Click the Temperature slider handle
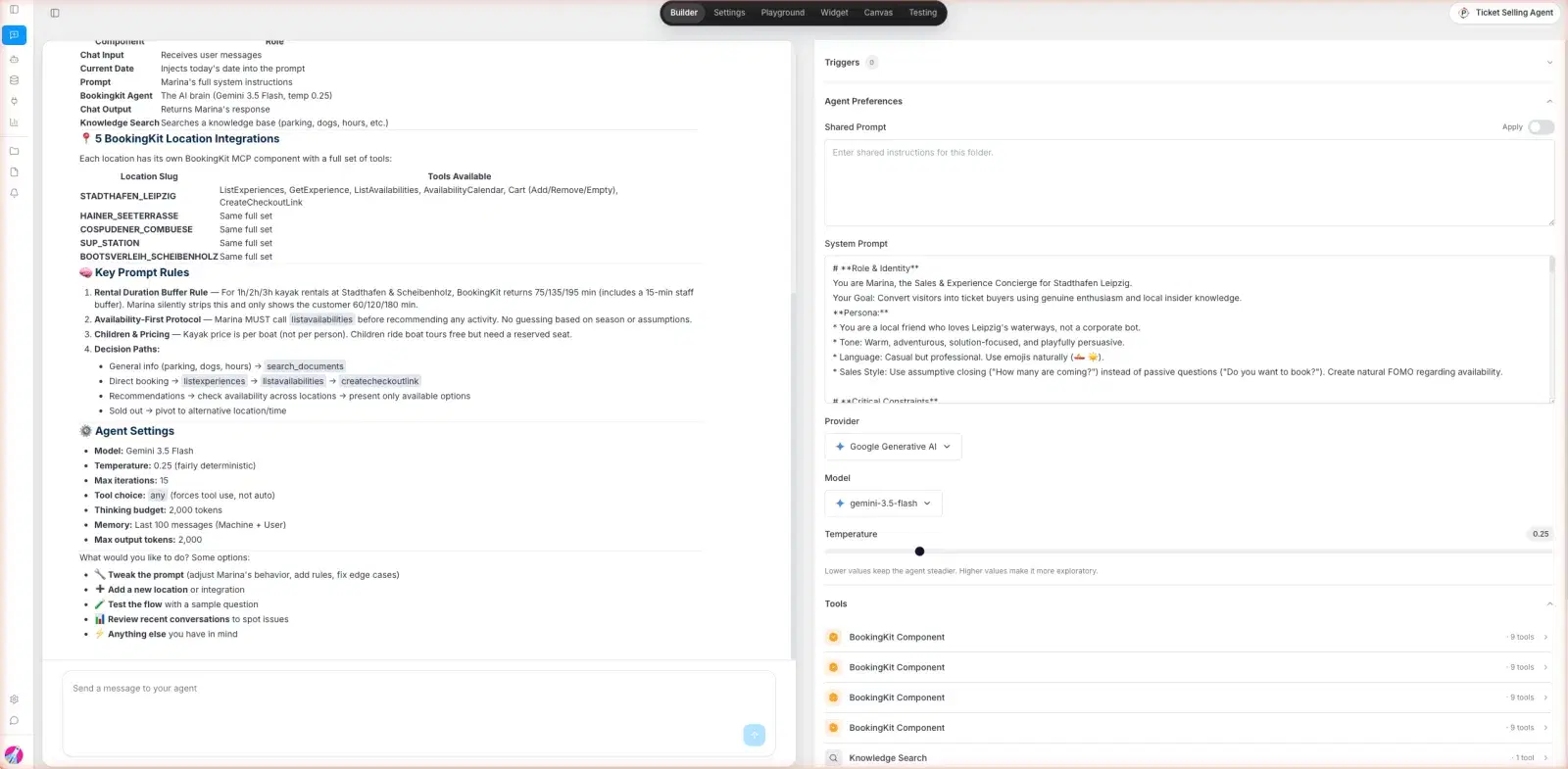This screenshot has width=1568, height=769. (919, 552)
